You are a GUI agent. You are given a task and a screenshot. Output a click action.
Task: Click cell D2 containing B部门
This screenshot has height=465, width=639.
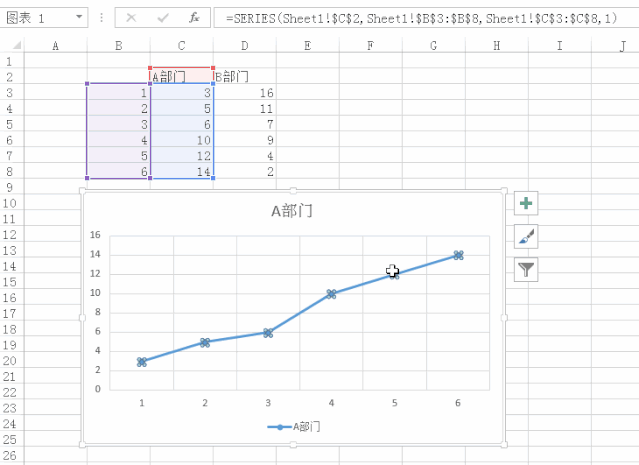[x=244, y=76]
